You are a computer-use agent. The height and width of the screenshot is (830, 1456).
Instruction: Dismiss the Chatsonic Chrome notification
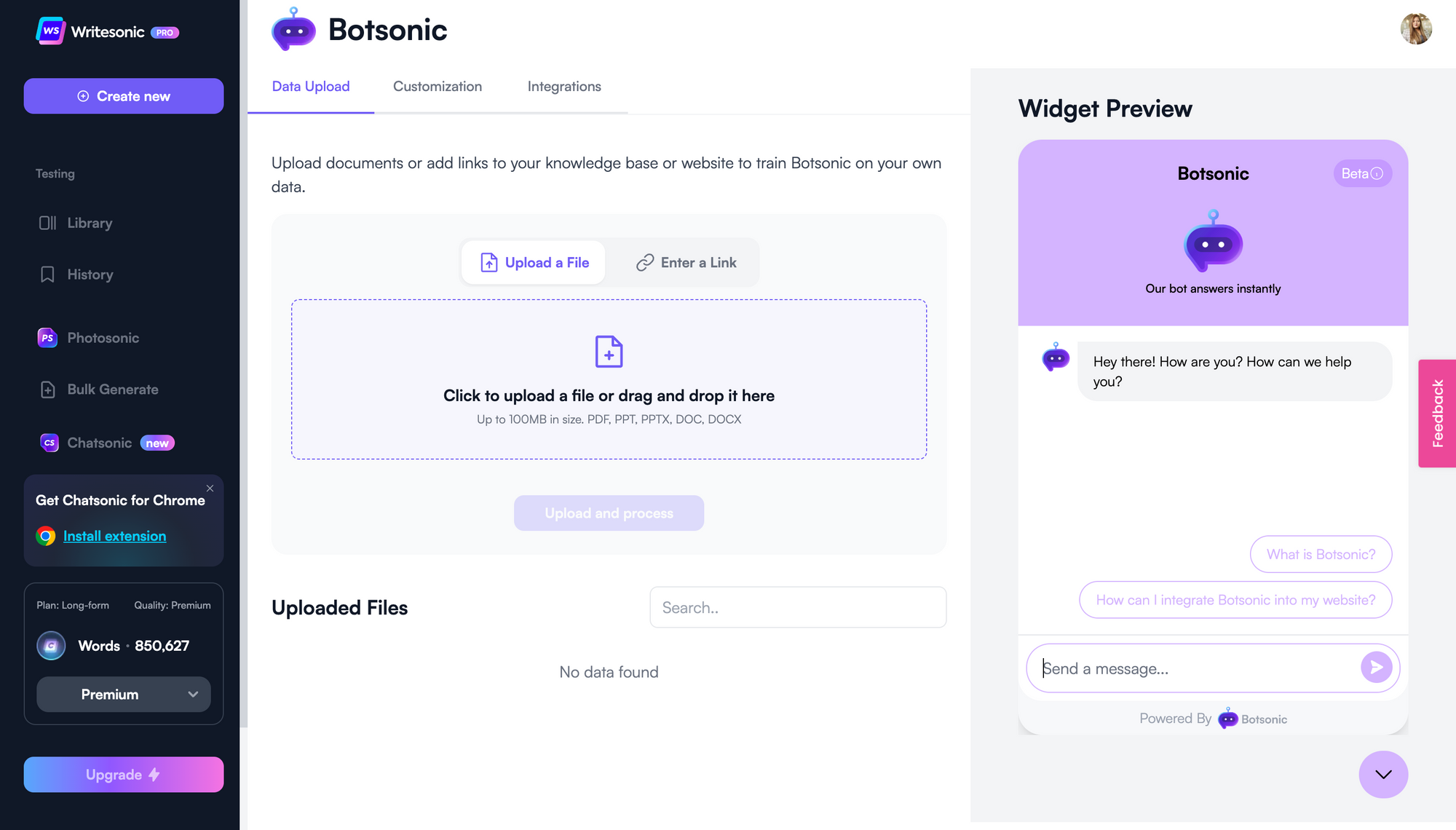pyautogui.click(x=210, y=488)
